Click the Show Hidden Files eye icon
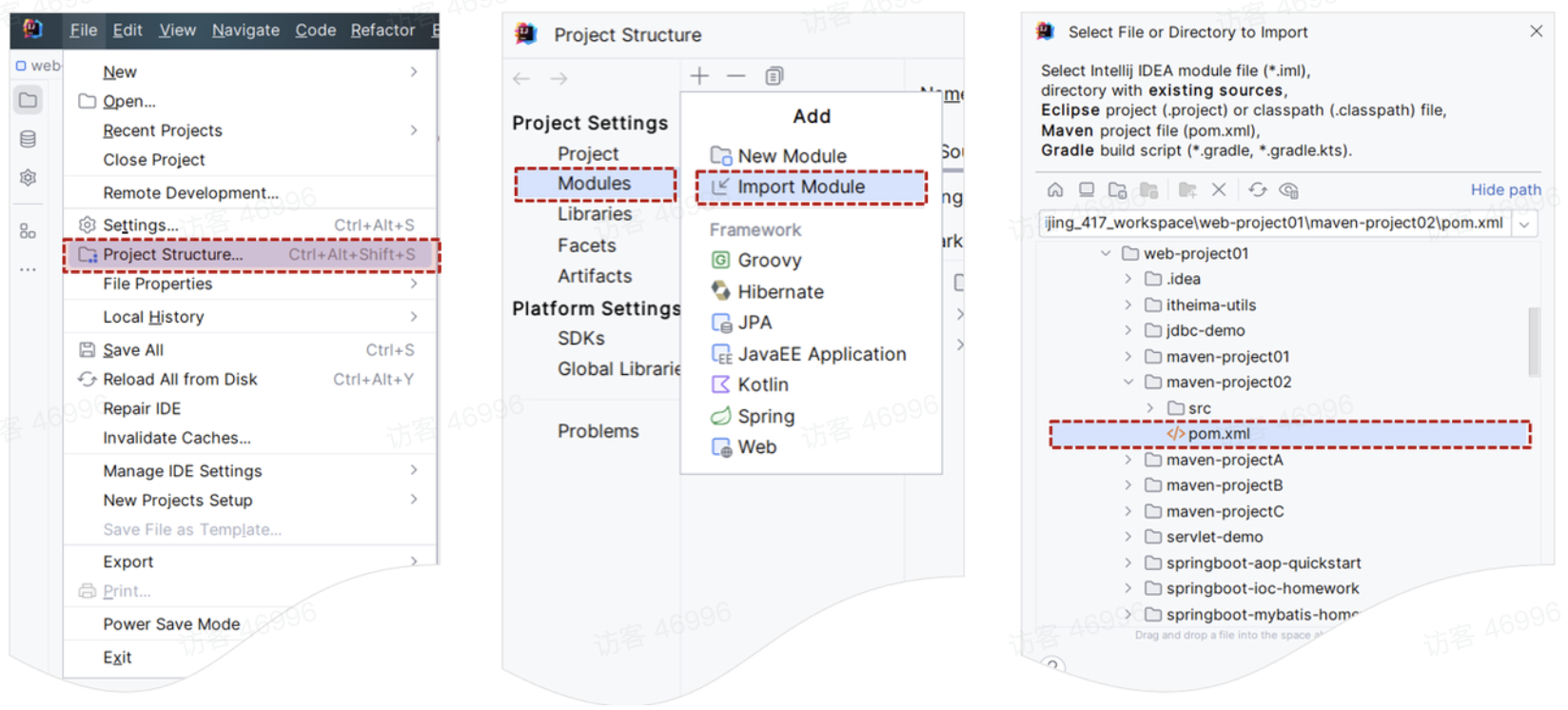 [x=1289, y=190]
